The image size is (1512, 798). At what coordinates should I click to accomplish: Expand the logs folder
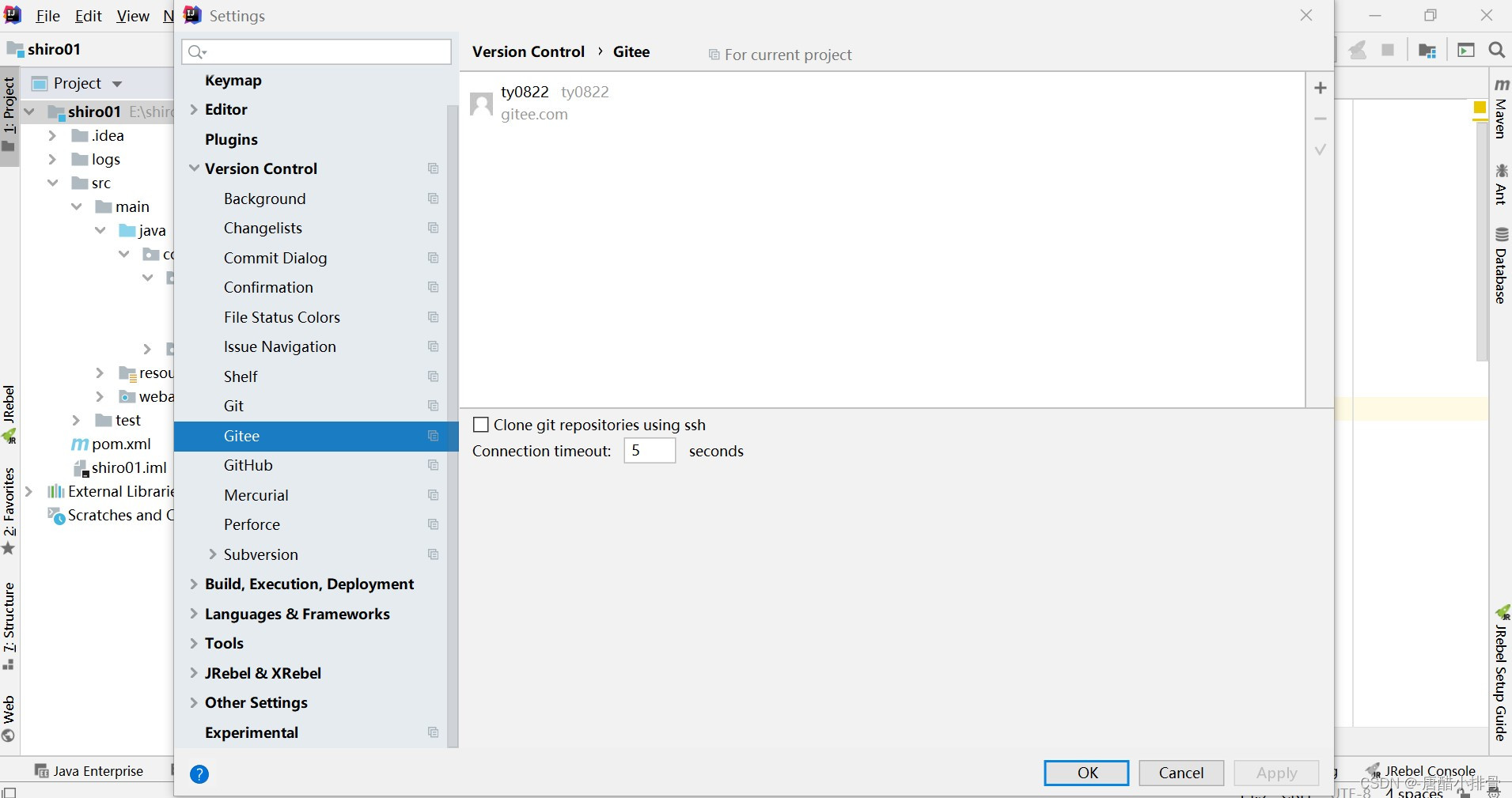coord(52,159)
